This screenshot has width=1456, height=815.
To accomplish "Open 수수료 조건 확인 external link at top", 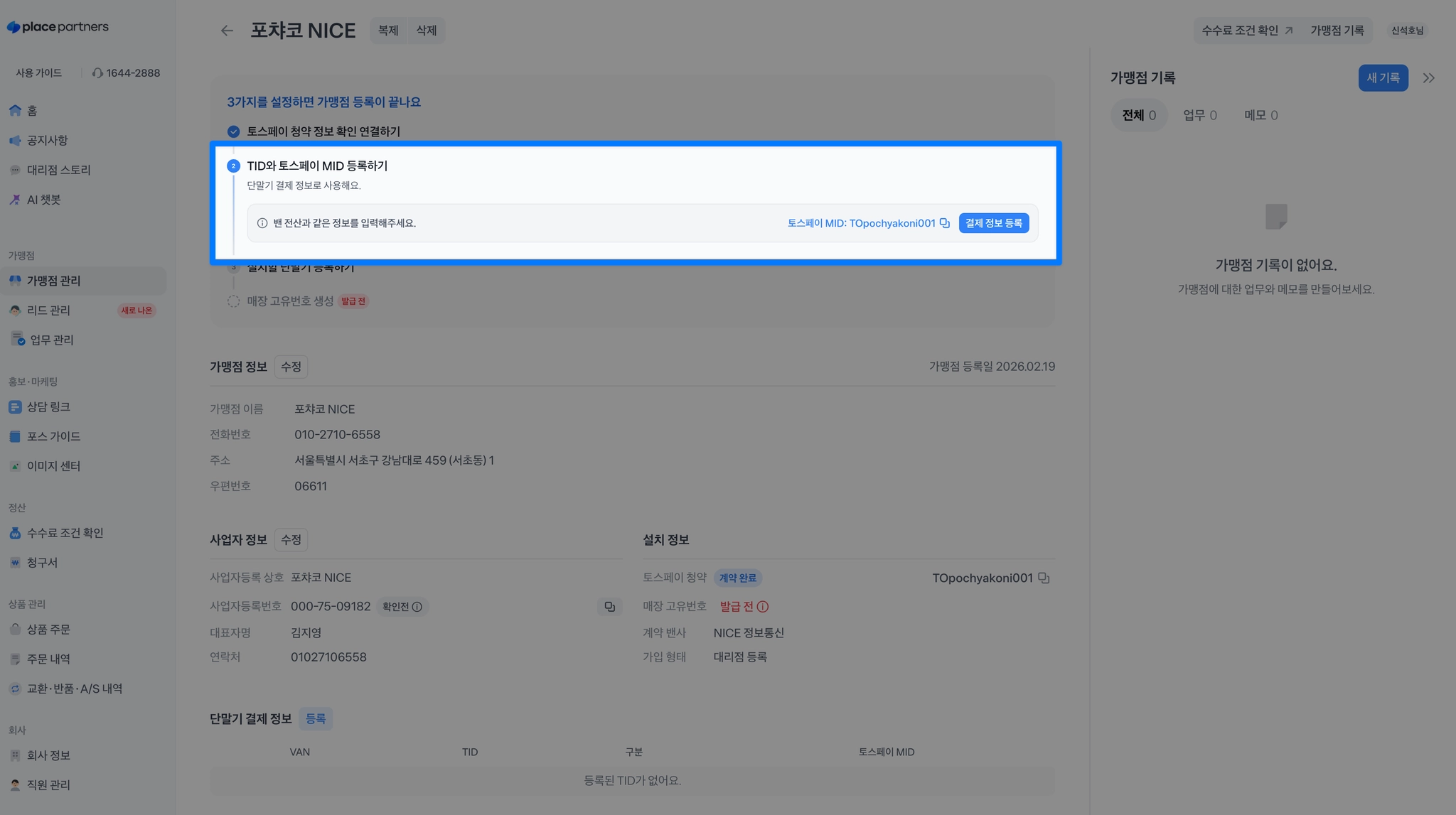I will click(x=1246, y=31).
